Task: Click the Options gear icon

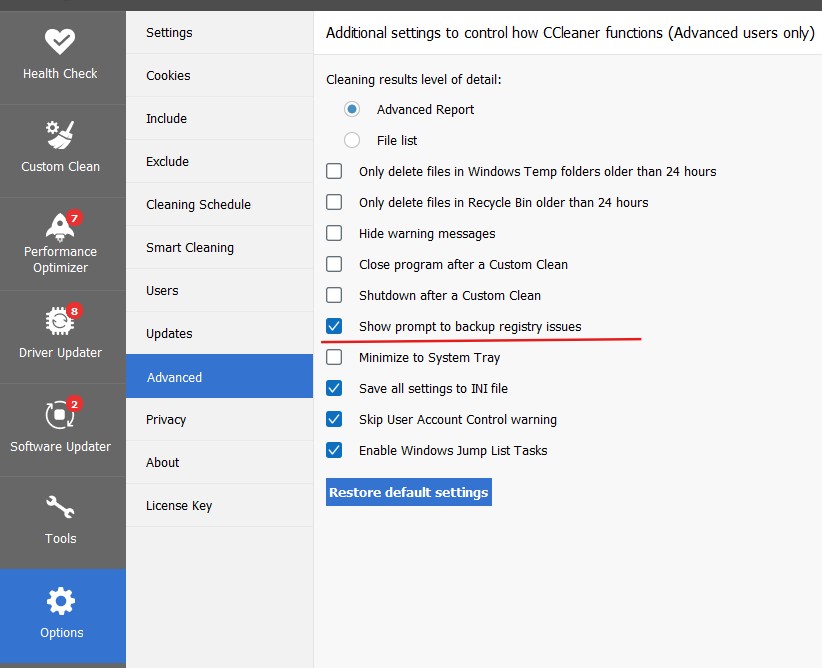Action: pyautogui.click(x=61, y=600)
